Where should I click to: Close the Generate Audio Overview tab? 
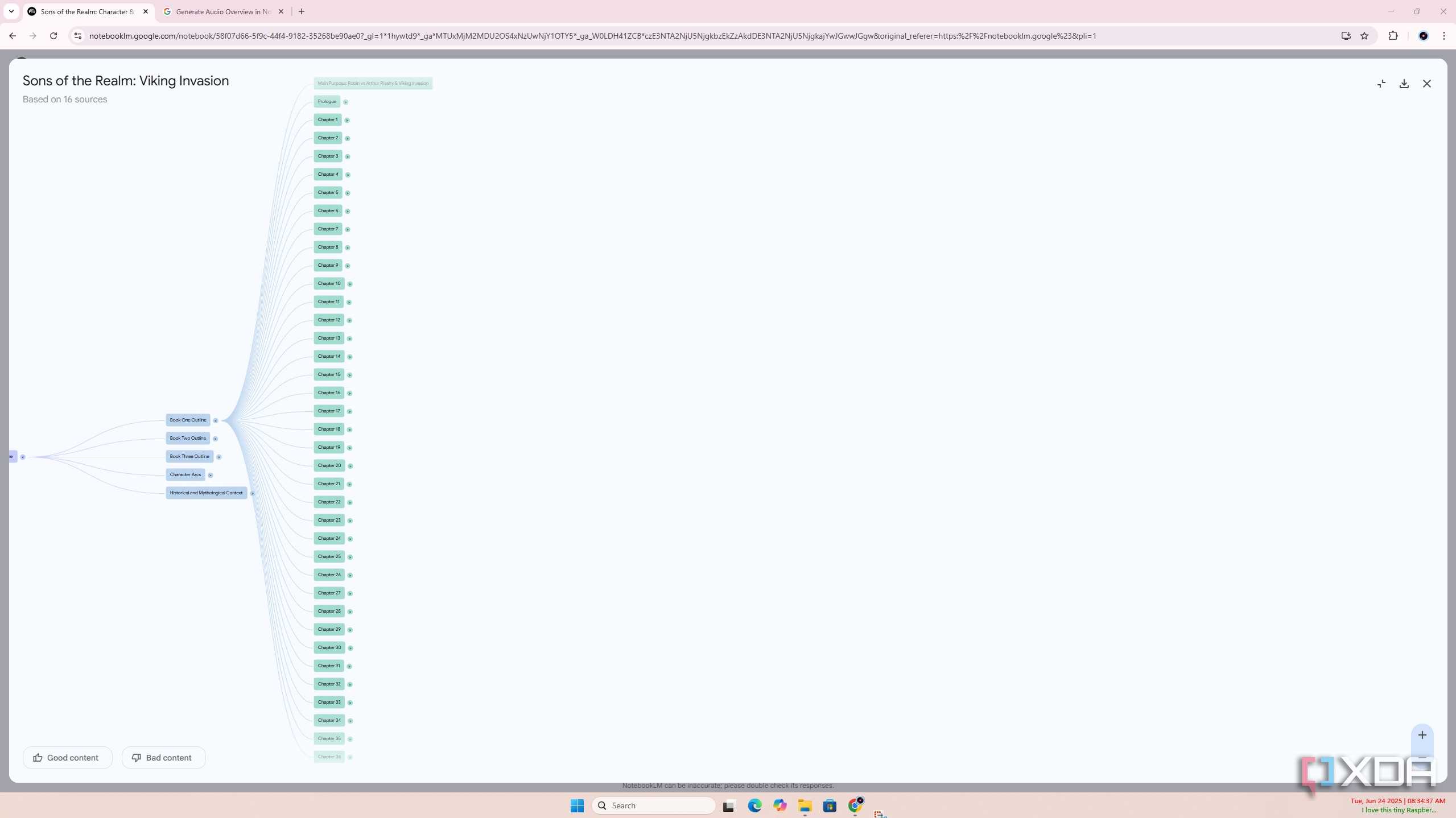pos(281,11)
